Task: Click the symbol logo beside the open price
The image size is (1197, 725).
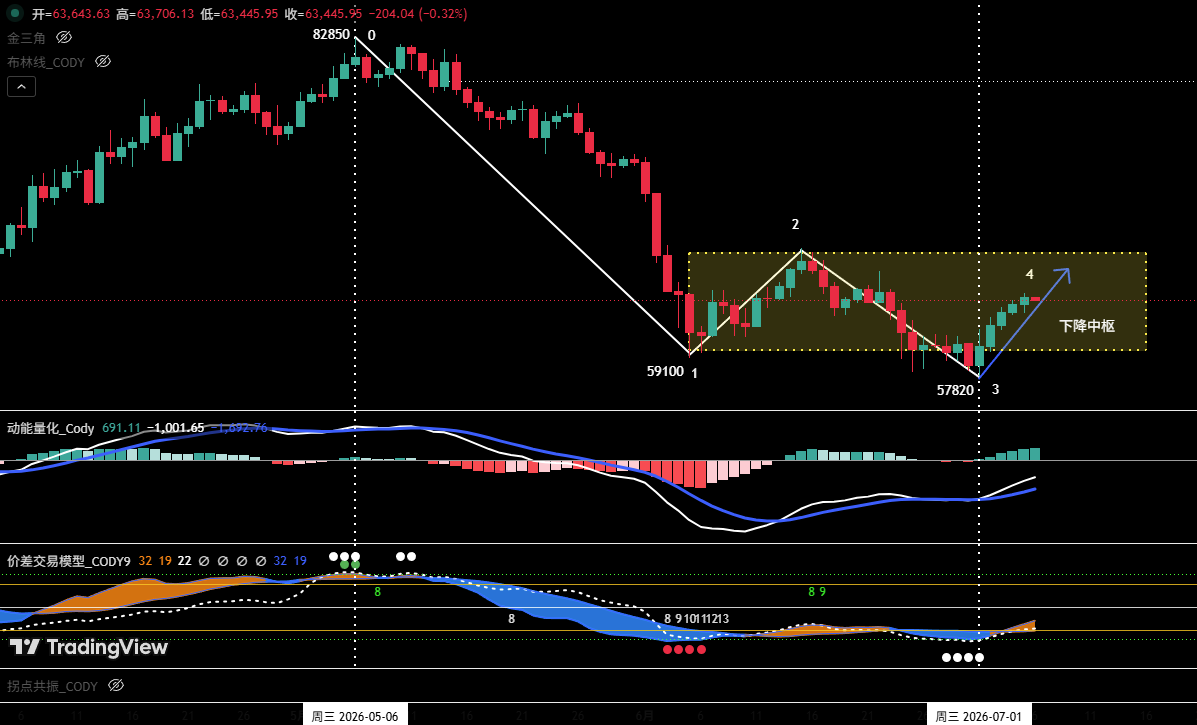Action: 14,13
